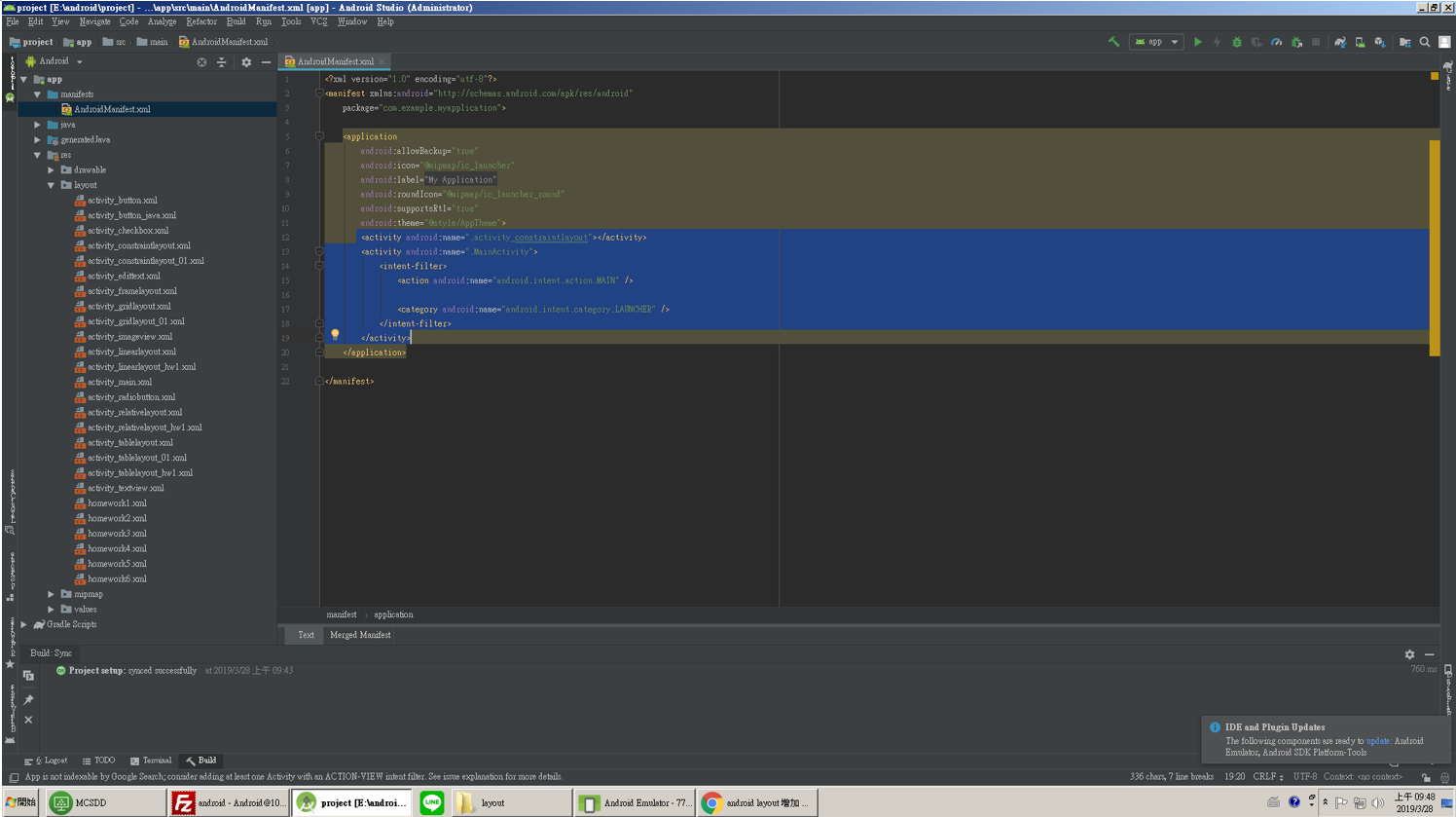Viewport: 1456px width, 817px height.
Task: Hide the Build panel with minus icon
Action: [1429, 654]
